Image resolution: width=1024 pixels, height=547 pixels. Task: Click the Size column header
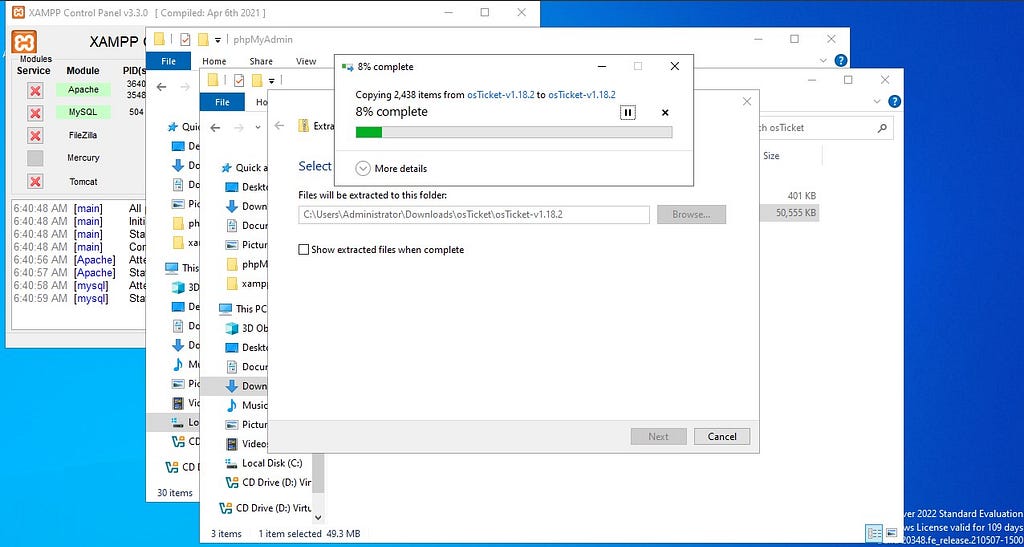pyautogui.click(x=771, y=156)
